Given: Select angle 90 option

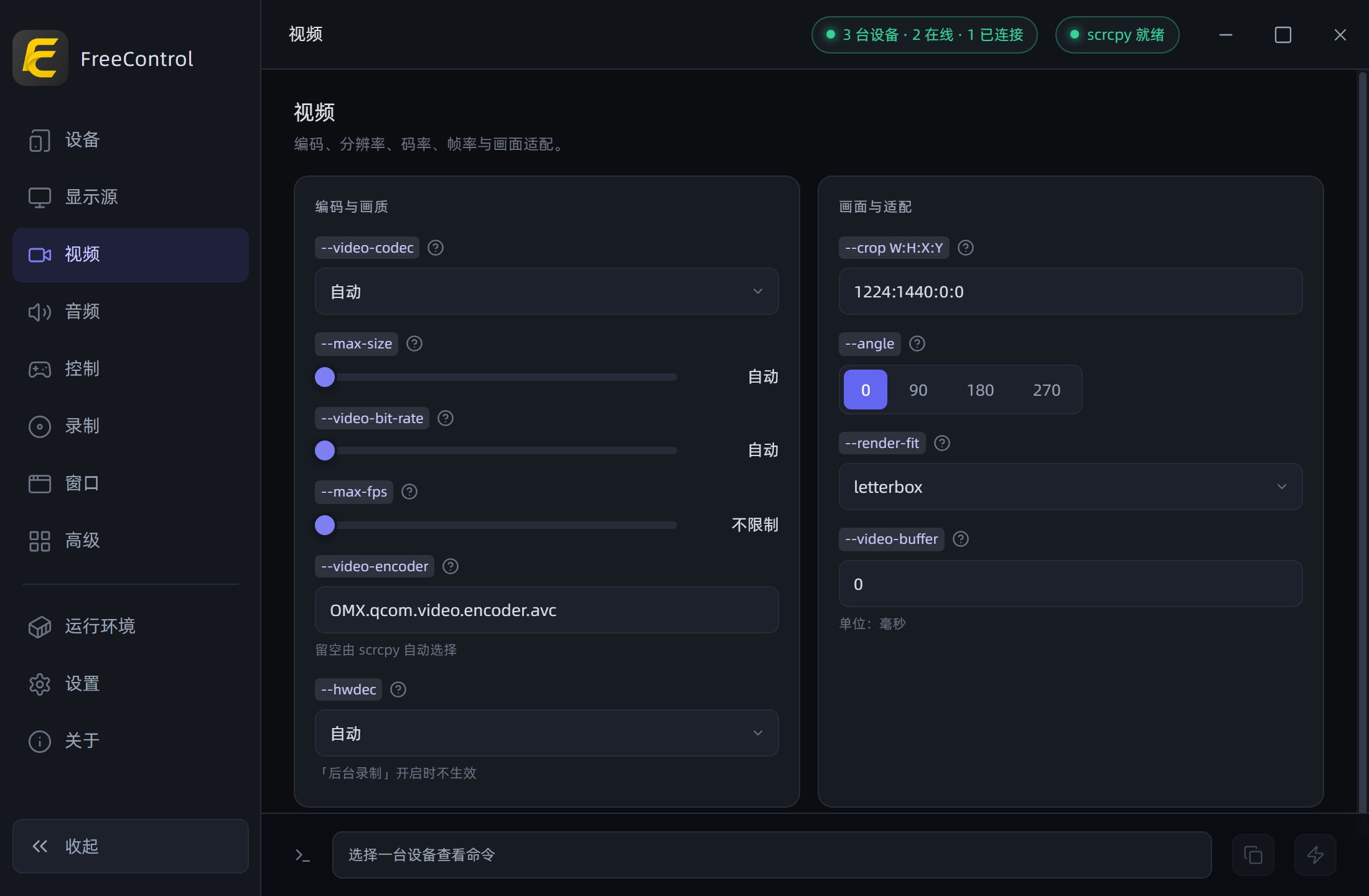Looking at the screenshot, I should pyautogui.click(x=918, y=390).
